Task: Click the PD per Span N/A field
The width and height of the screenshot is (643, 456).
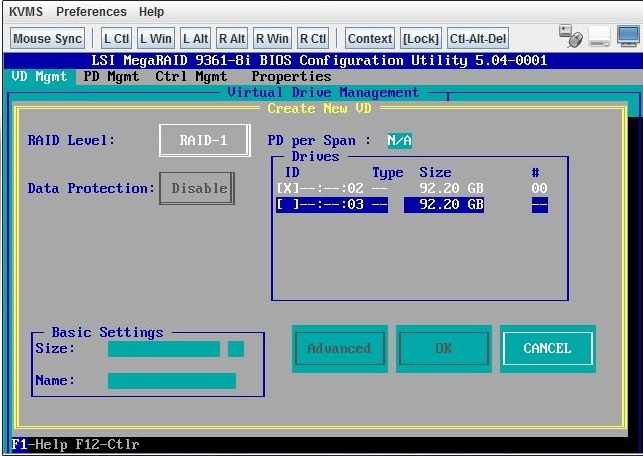Action: [399, 141]
